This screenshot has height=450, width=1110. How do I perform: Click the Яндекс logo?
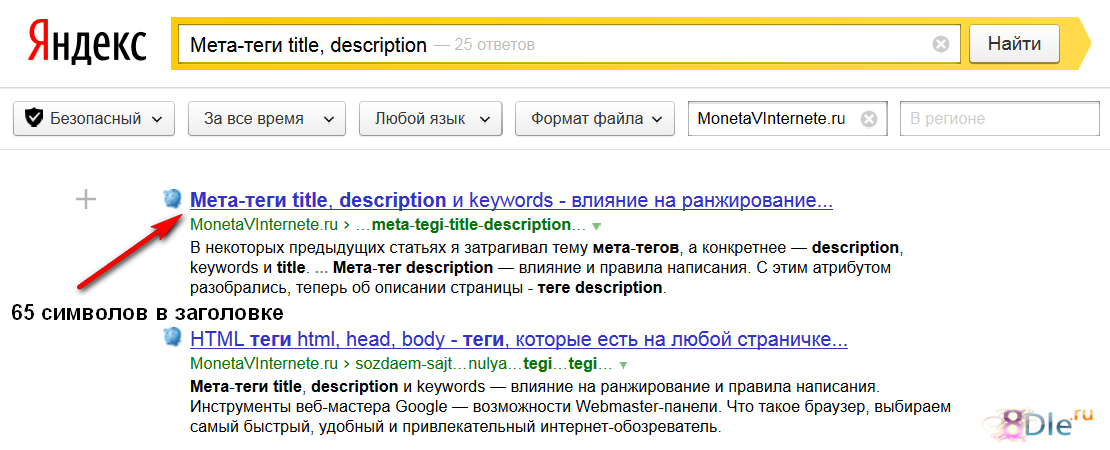(88, 42)
